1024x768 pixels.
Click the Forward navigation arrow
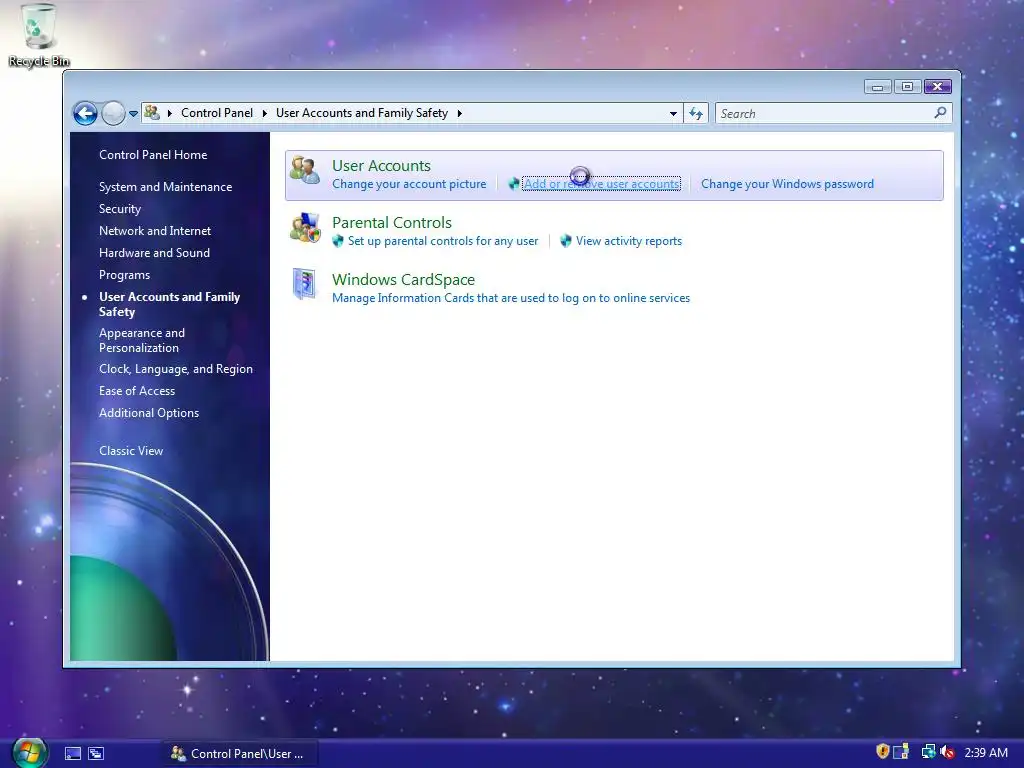113,114
